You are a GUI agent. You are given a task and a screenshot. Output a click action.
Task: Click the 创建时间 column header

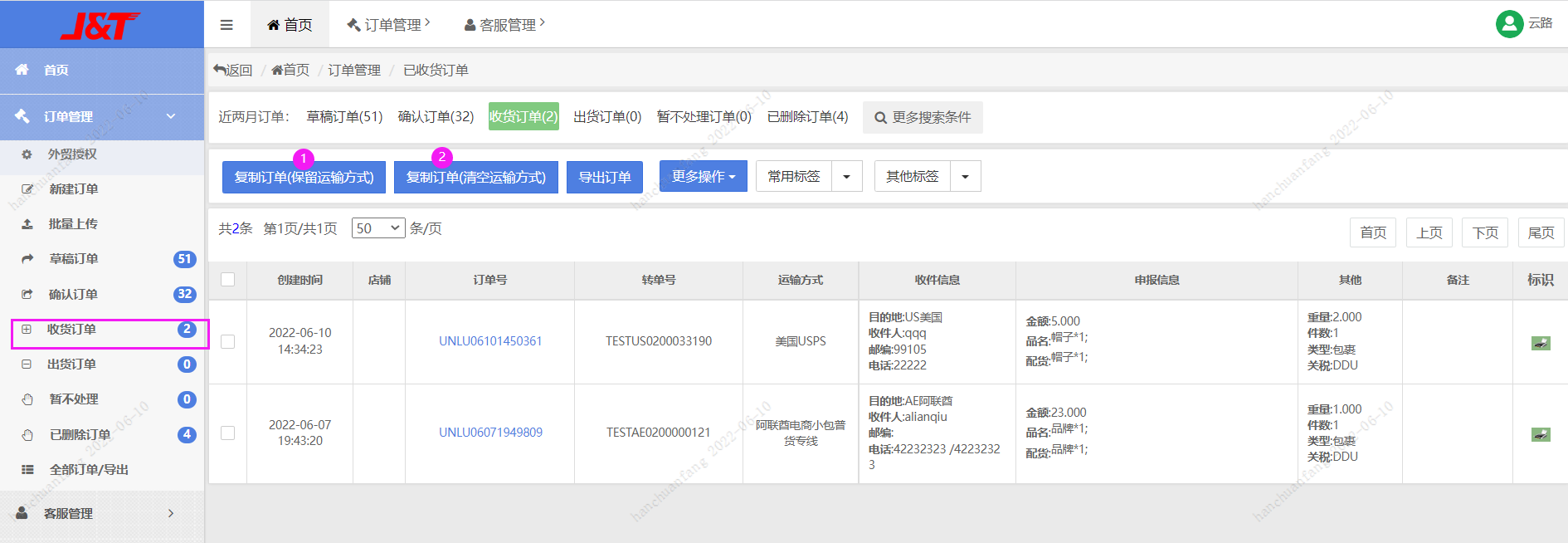[x=299, y=280]
